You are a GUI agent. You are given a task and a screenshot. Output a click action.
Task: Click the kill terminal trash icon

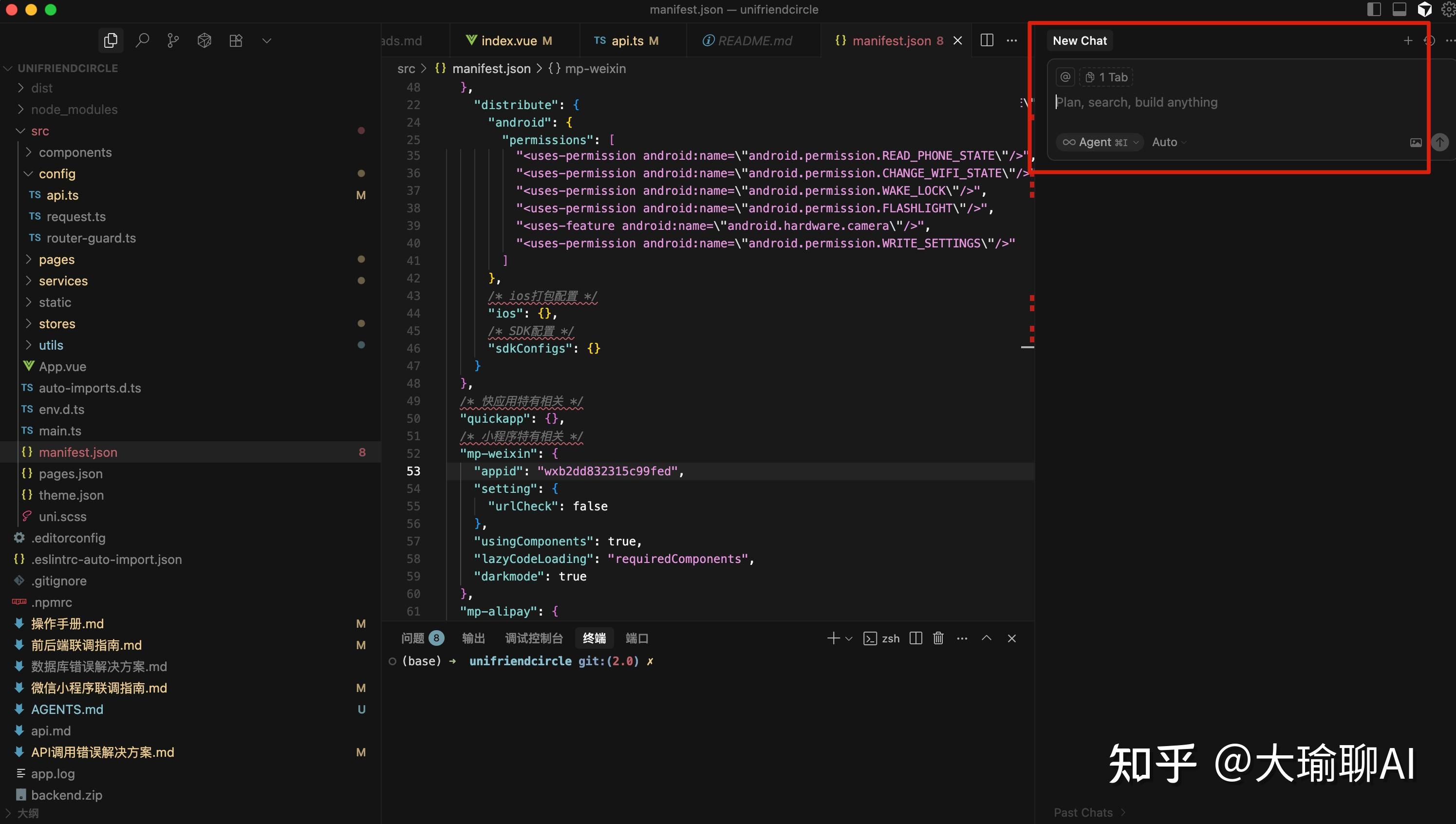[938, 638]
